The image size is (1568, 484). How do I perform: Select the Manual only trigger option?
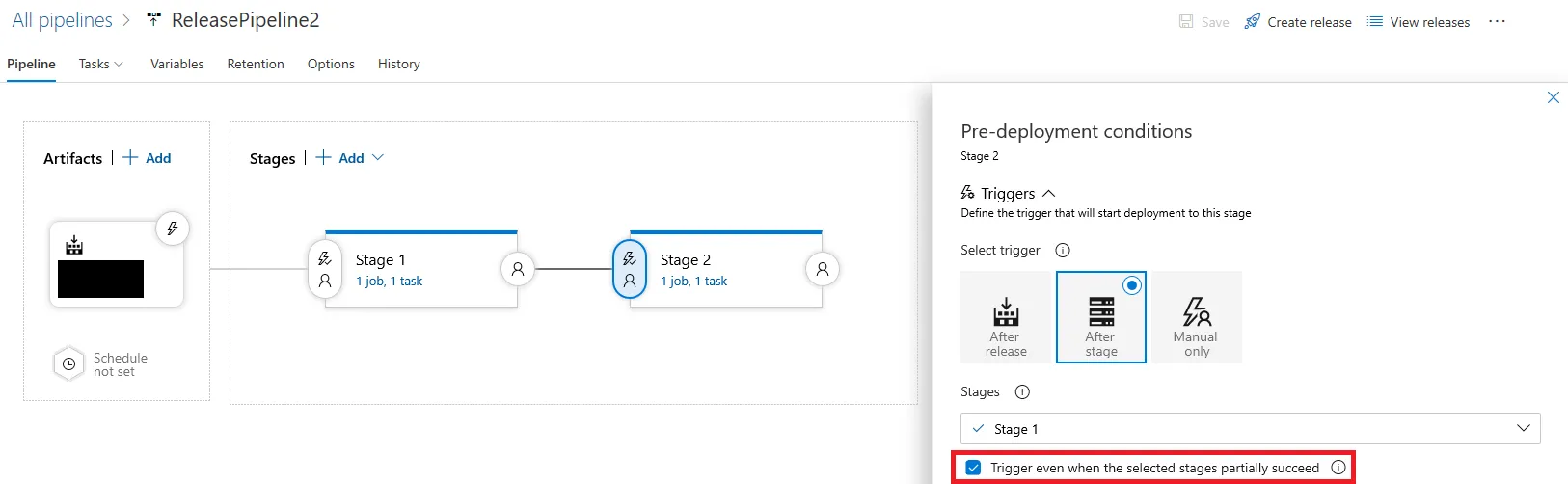pos(1196,317)
